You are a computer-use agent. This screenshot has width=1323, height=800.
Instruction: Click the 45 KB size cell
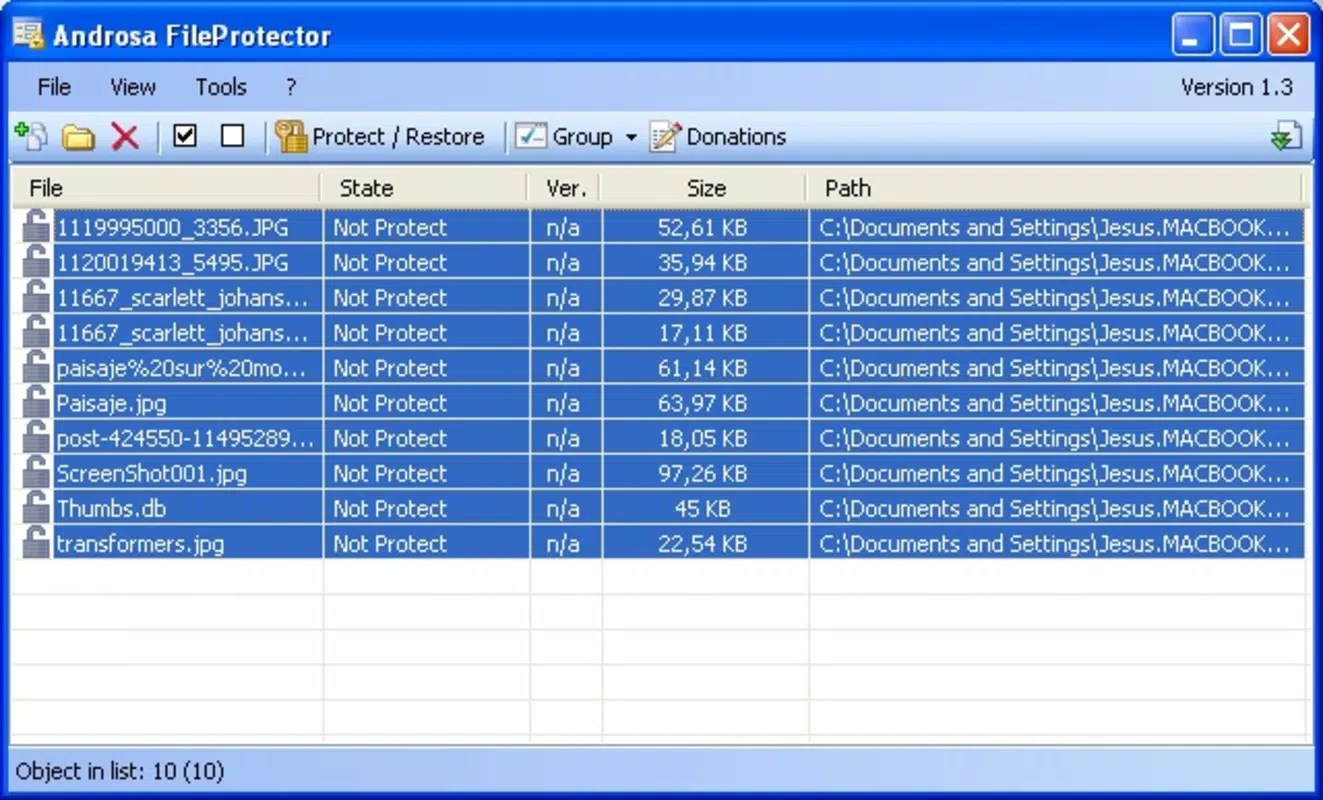pyautogui.click(x=703, y=509)
